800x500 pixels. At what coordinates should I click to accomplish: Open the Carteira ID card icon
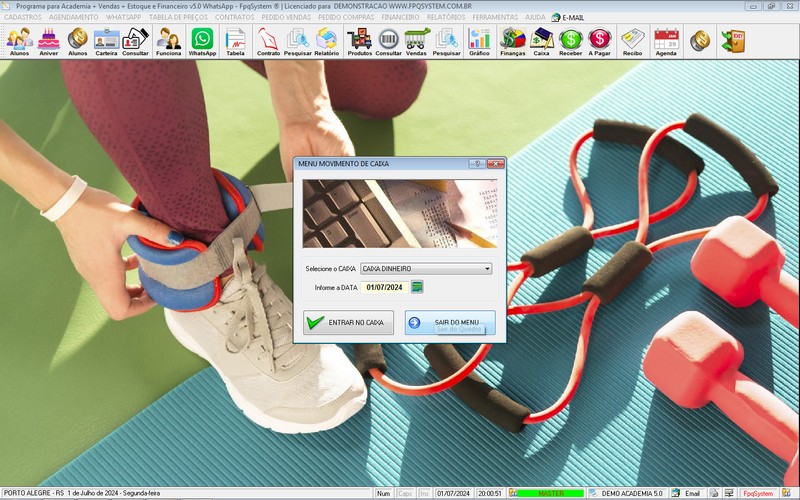[x=107, y=42]
